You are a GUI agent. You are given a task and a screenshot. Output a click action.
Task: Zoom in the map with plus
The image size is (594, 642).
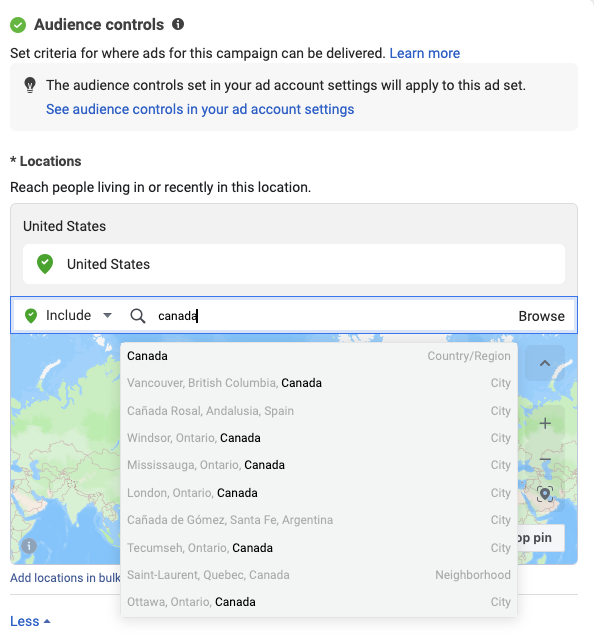545,423
